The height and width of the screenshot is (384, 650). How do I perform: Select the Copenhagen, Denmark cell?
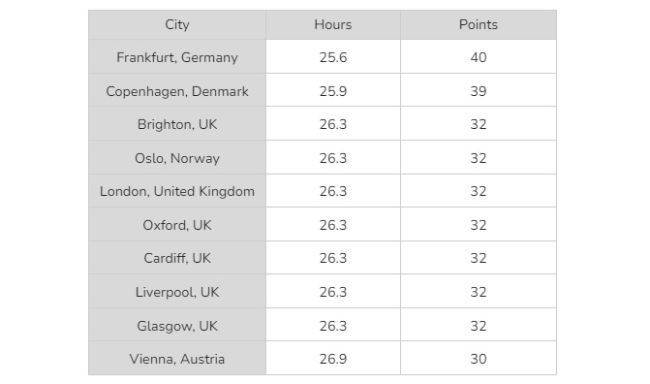[x=177, y=91]
